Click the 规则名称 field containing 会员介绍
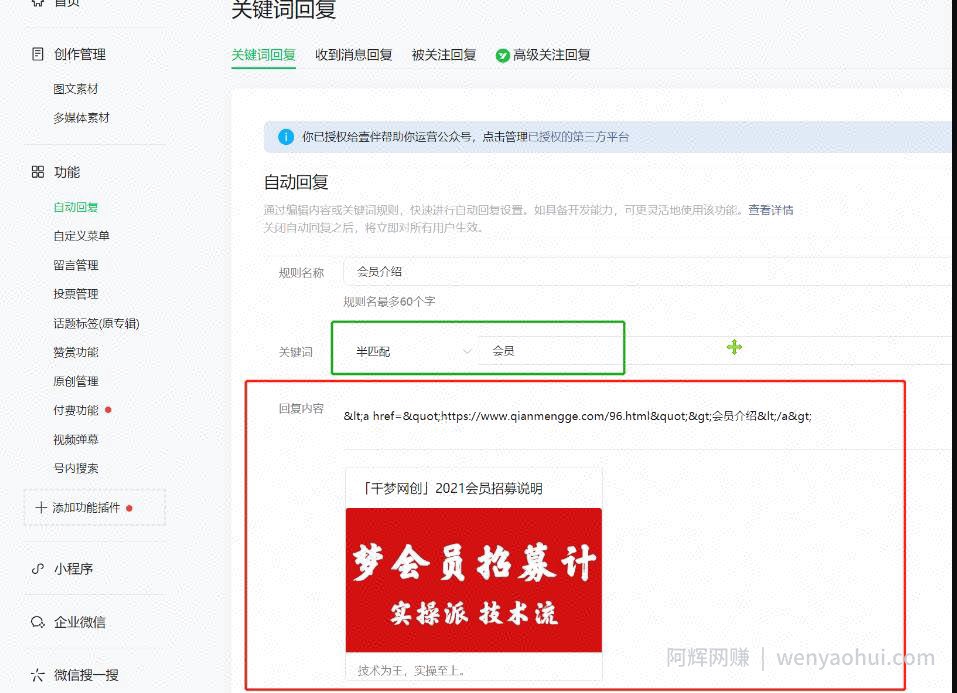This screenshot has height=693, width=957. click(x=647, y=272)
